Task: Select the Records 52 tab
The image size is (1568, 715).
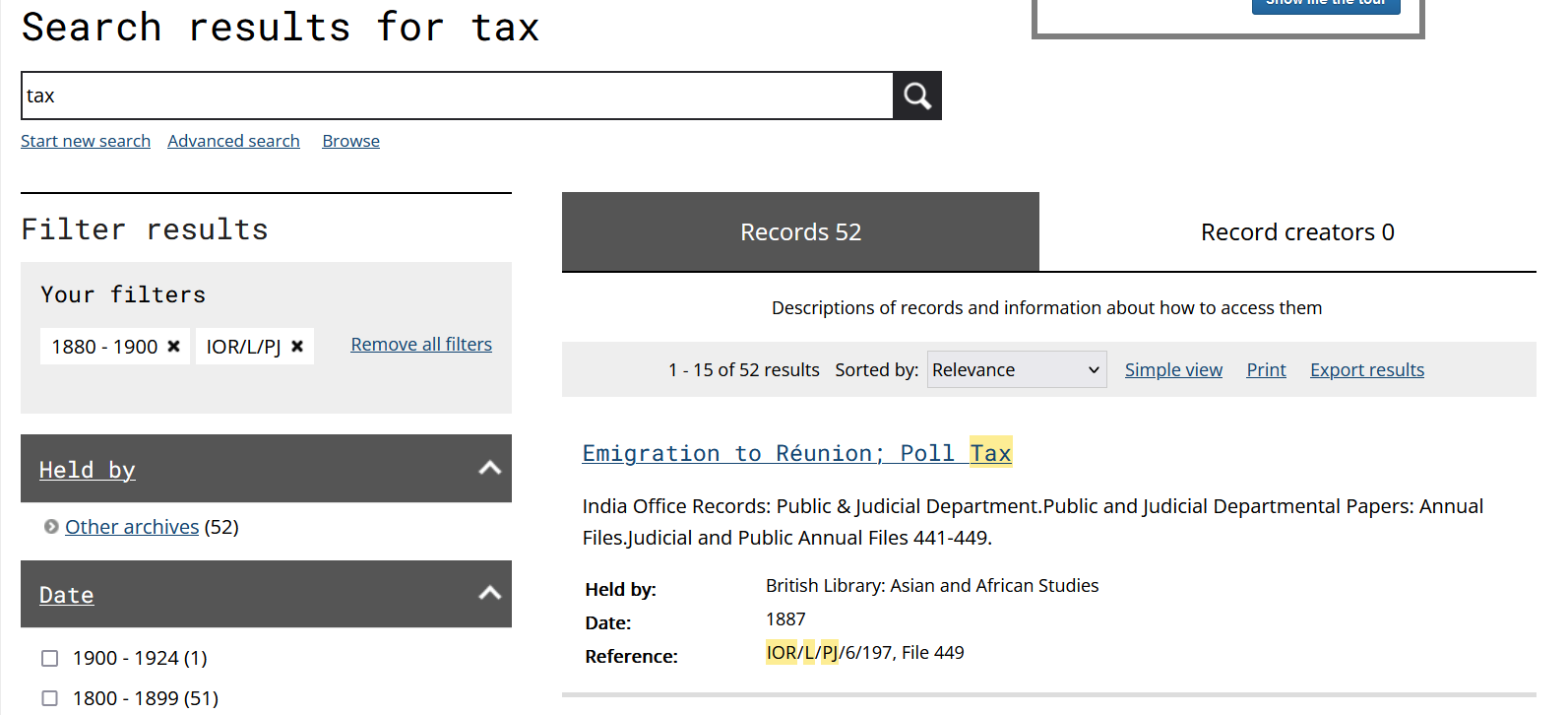Action: click(800, 232)
